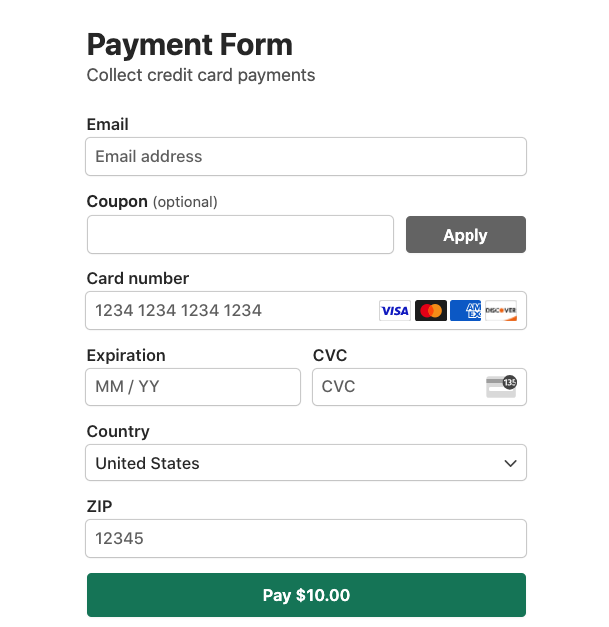
Task: Click the Mastercard logo icon
Action: tap(430, 311)
